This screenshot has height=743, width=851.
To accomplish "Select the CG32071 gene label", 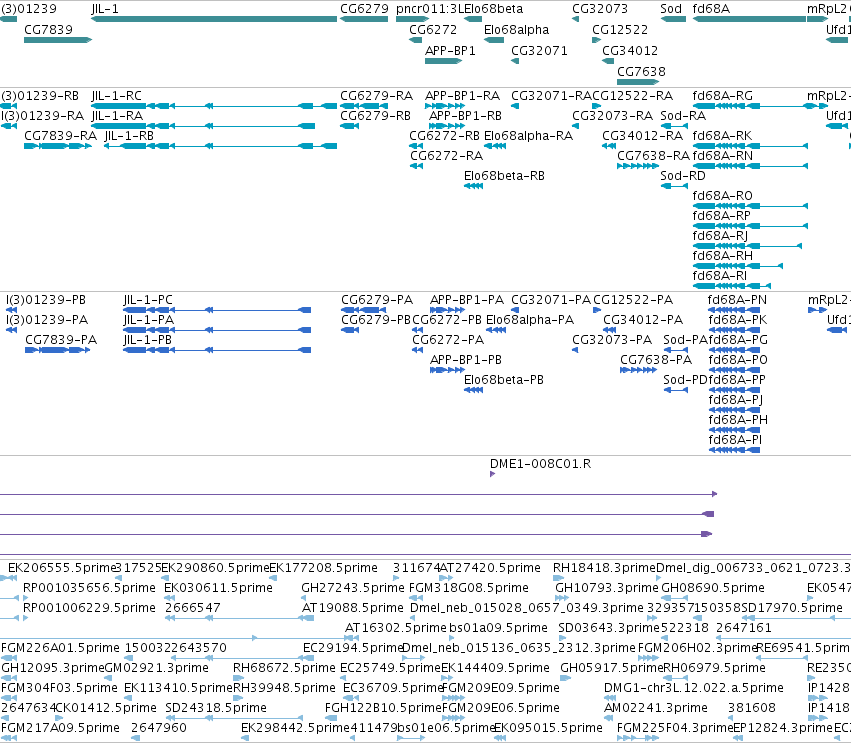I will pos(539,50).
